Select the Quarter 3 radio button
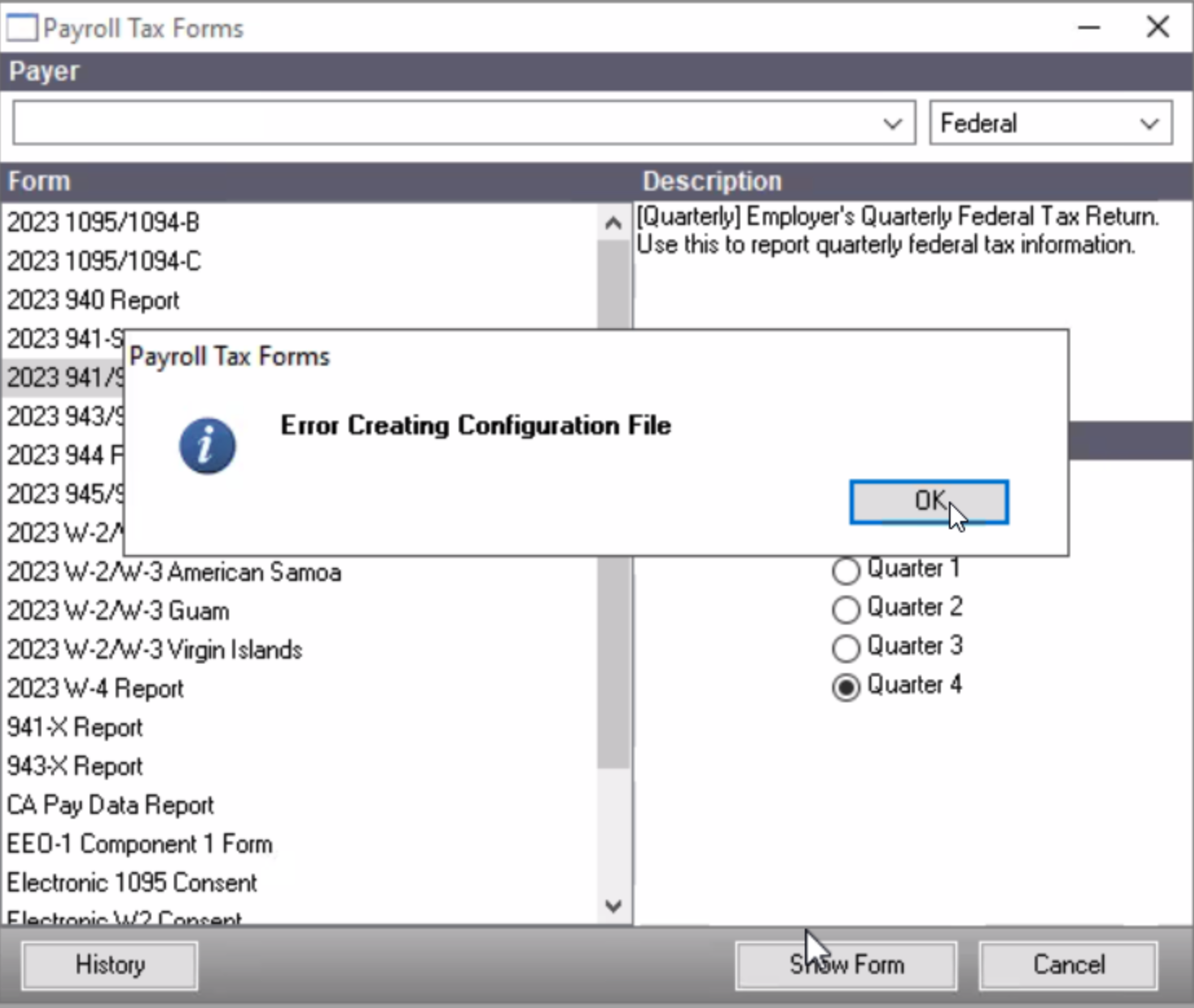This screenshot has width=1194, height=1008. [x=845, y=648]
